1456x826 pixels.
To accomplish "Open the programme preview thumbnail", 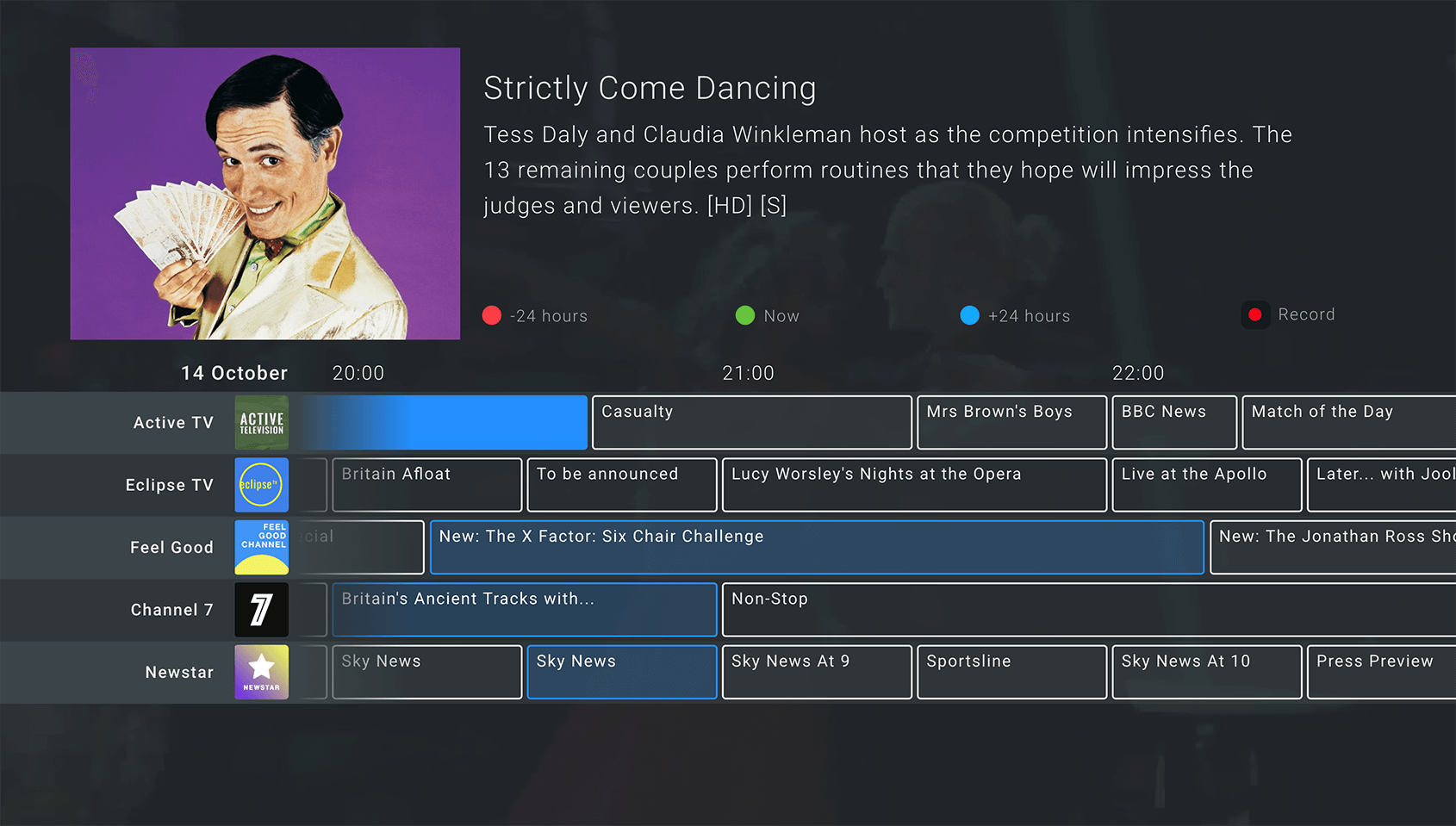I will click(x=265, y=194).
